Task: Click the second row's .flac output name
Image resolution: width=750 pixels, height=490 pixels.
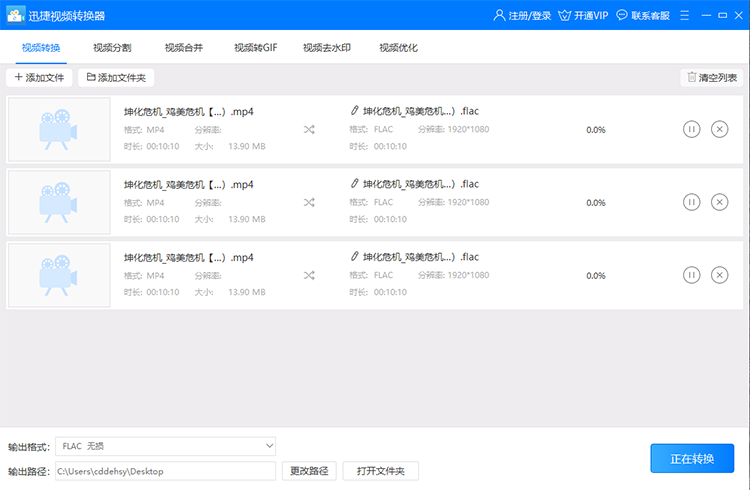Action: [421, 184]
